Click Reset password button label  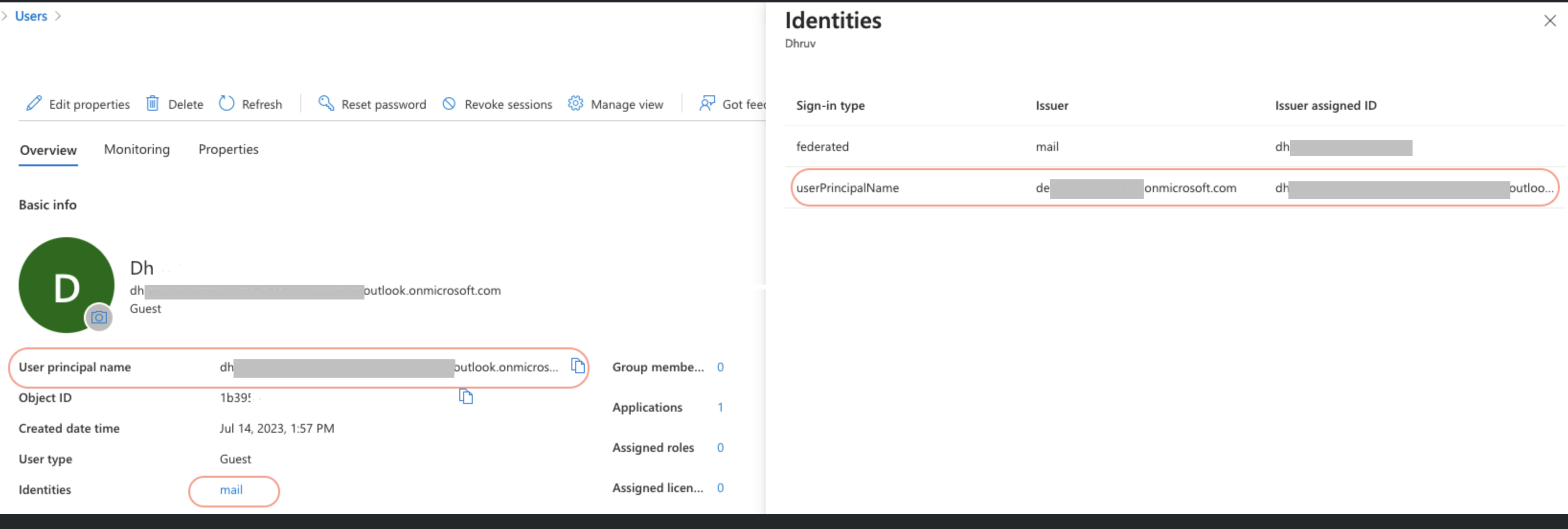point(384,105)
